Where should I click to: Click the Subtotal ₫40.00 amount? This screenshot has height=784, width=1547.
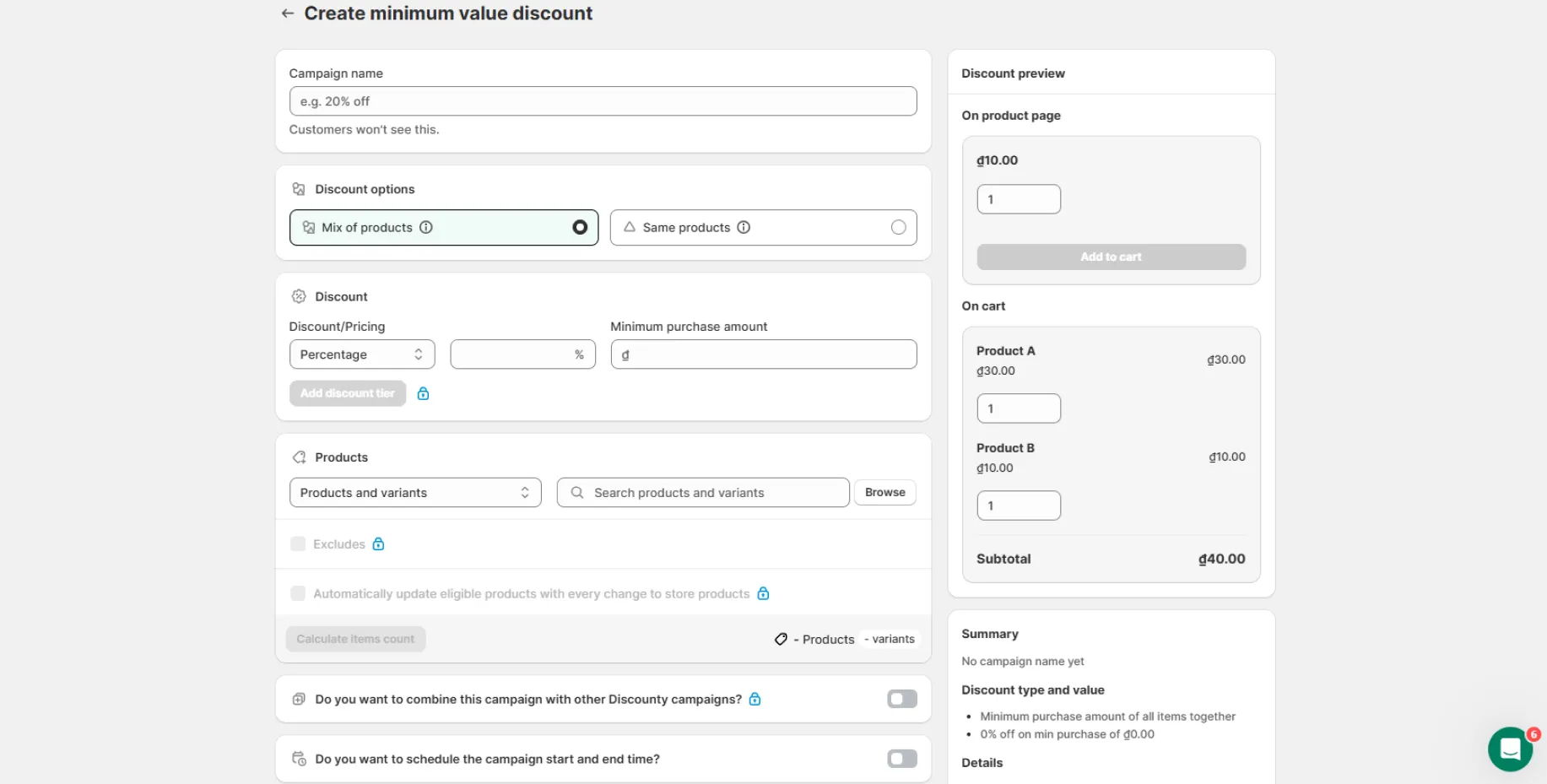tap(1222, 559)
